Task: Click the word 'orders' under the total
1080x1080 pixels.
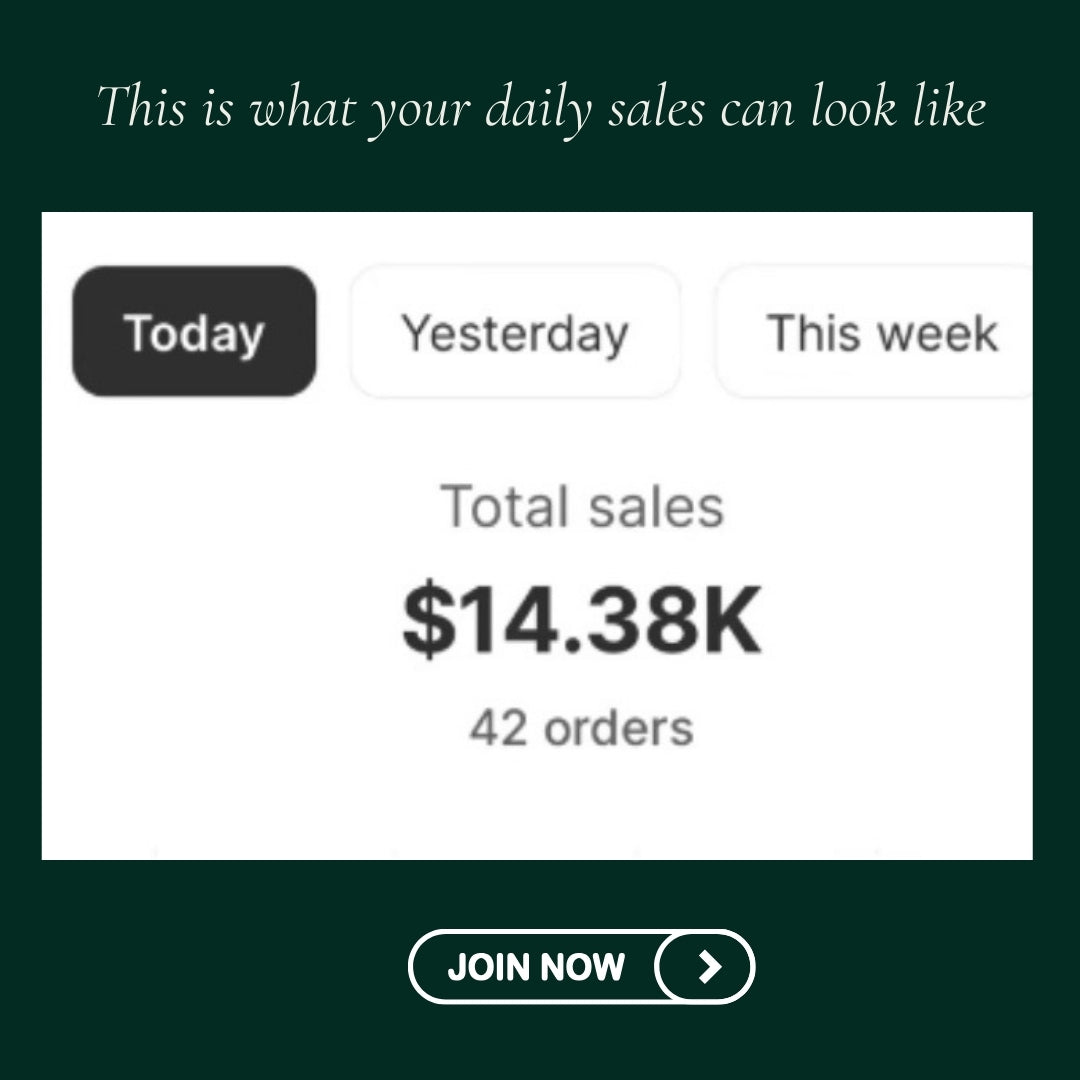Action: coord(618,729)
